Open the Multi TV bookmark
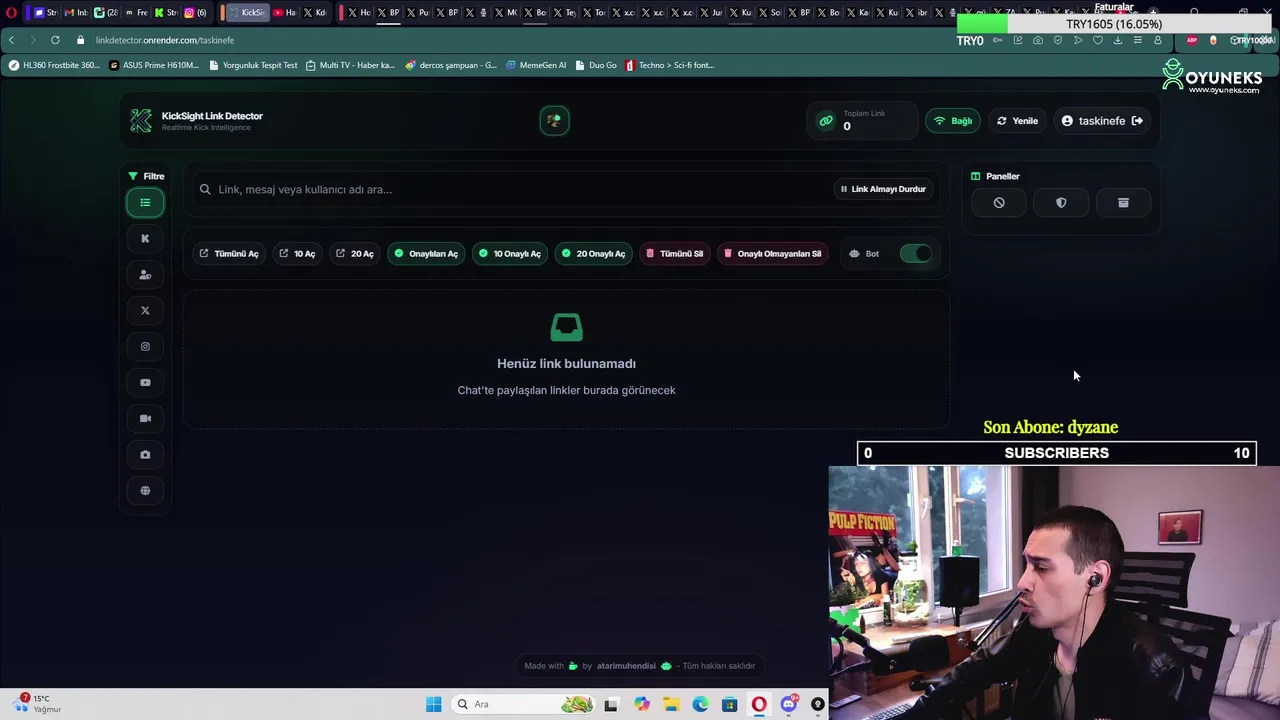1280x720 pixels. (x=350, y=65)
